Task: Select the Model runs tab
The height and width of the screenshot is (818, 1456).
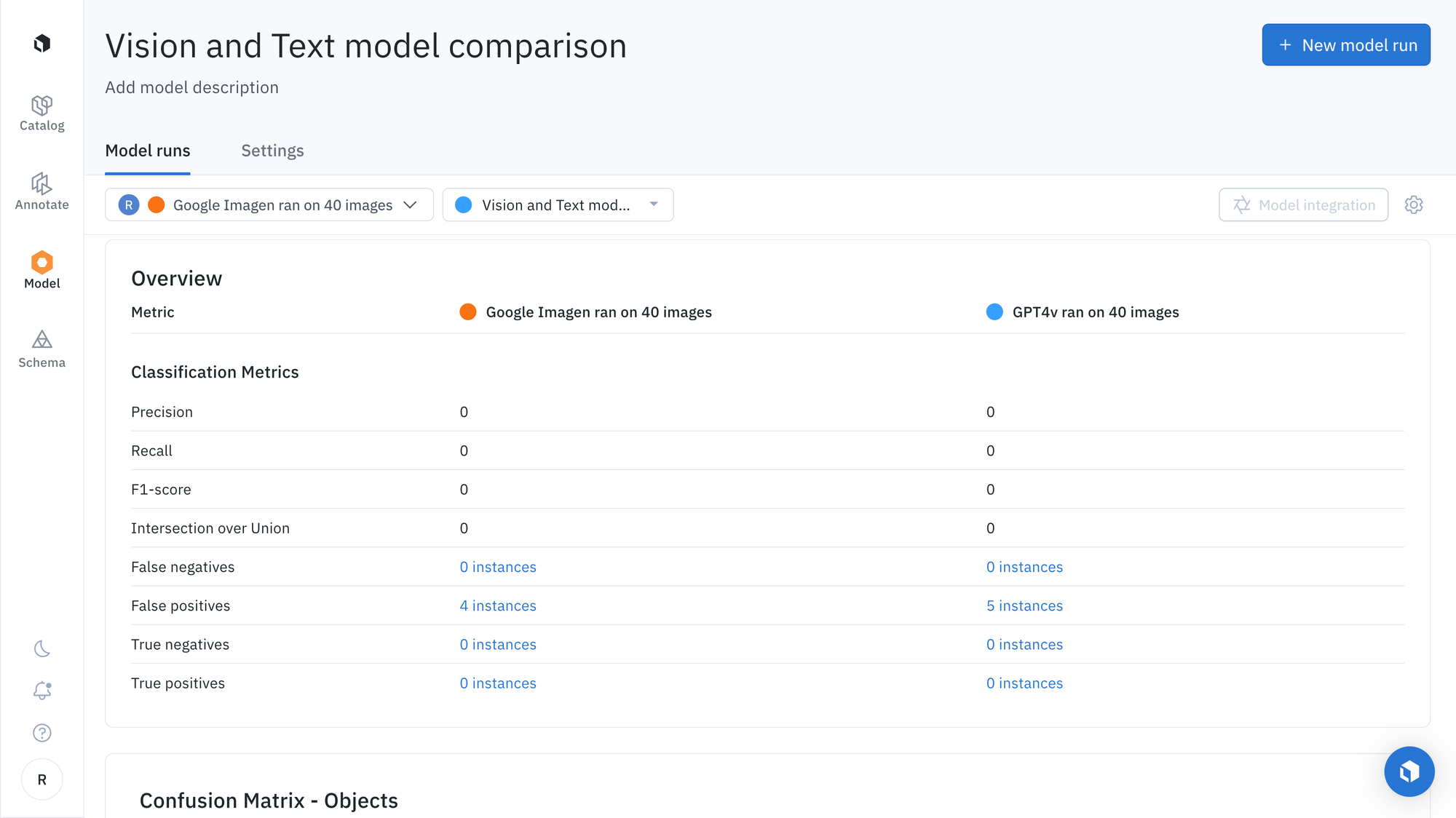Action: pyautogui.click(x=148, y=151)
